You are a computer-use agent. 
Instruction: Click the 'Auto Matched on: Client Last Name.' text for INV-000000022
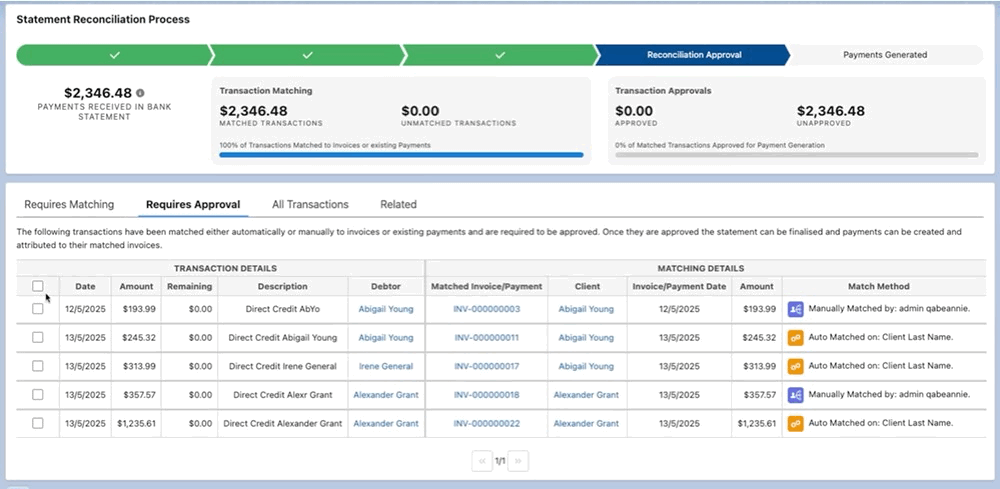tap(881, 423)
